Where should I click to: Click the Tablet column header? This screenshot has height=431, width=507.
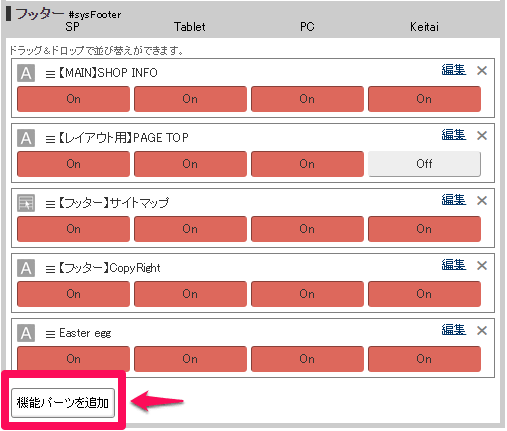190,27
